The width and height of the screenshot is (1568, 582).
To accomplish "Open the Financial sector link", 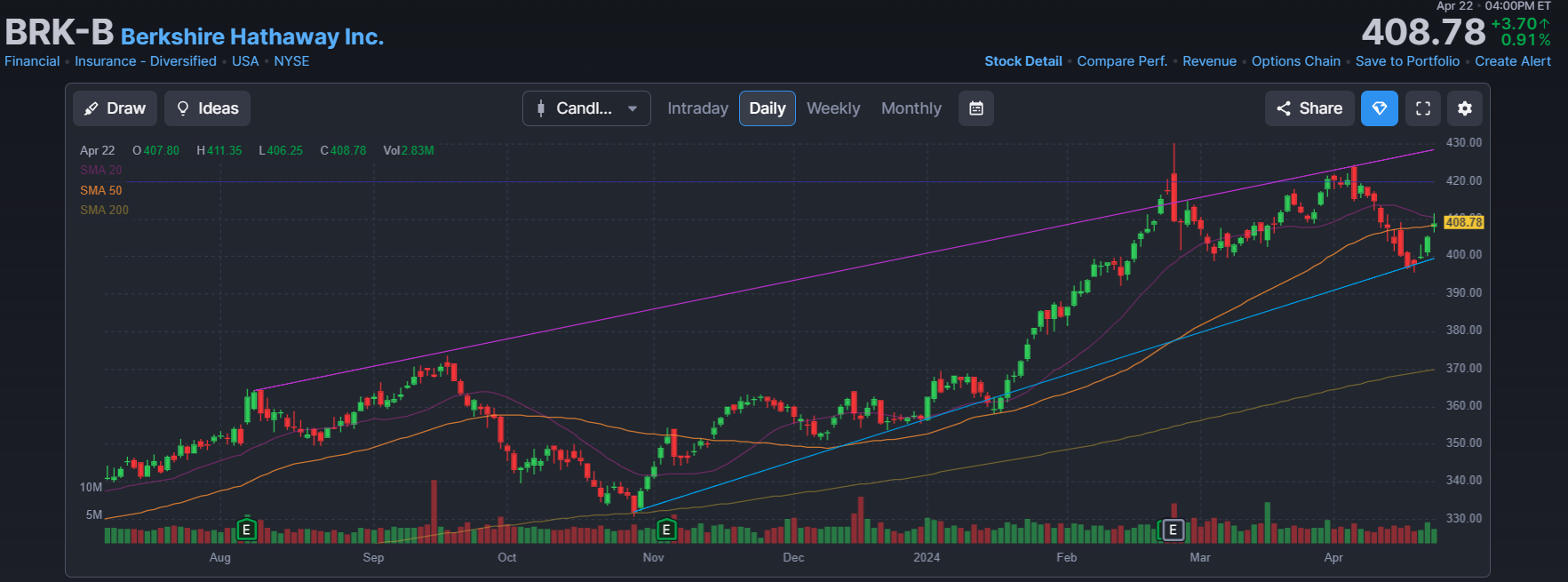I will tap(32, 61).
